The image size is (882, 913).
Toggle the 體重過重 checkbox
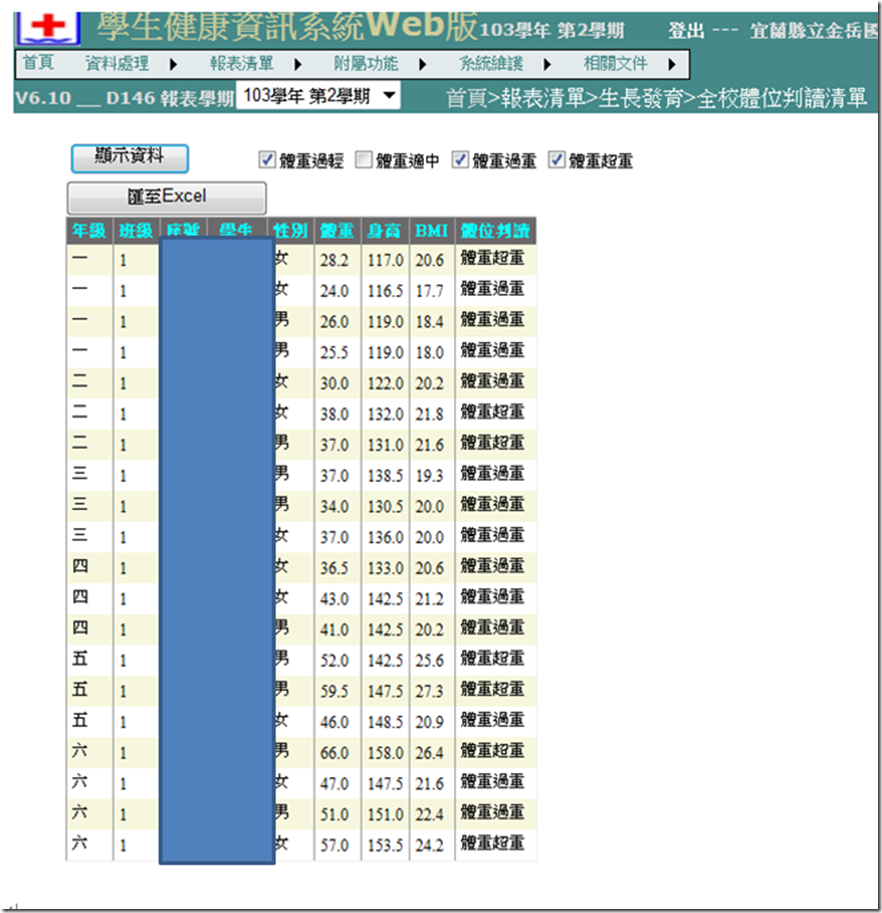point(460,160)
